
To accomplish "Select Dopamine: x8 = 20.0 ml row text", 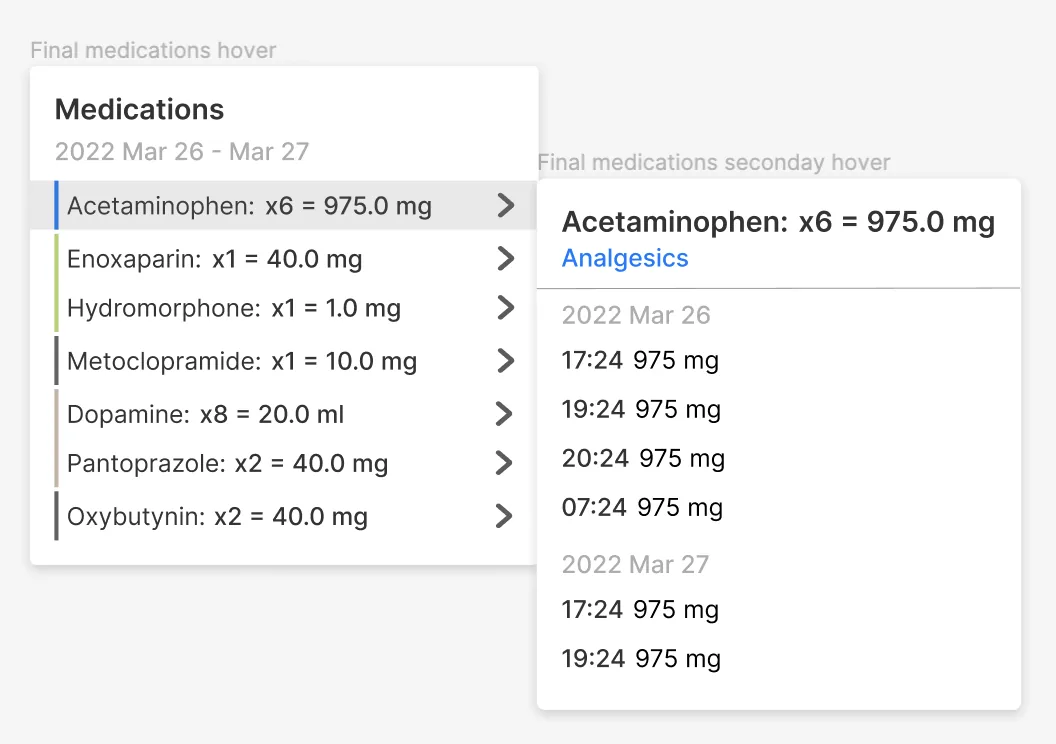I will click(205, 415).
